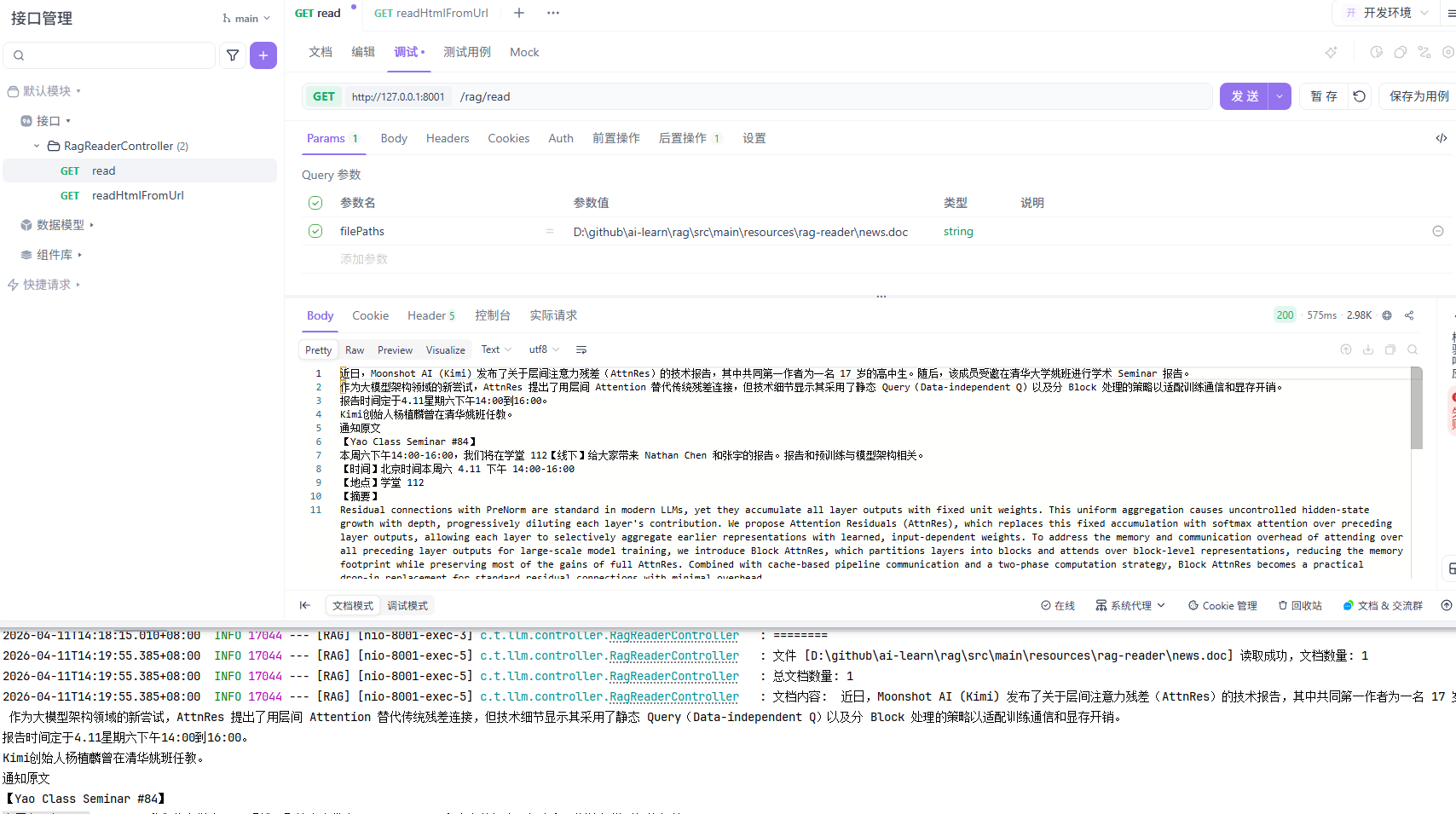Expand the send button dropdown arrow
This screenshot has width=1456, height=814.
(x=1280, y=96)
